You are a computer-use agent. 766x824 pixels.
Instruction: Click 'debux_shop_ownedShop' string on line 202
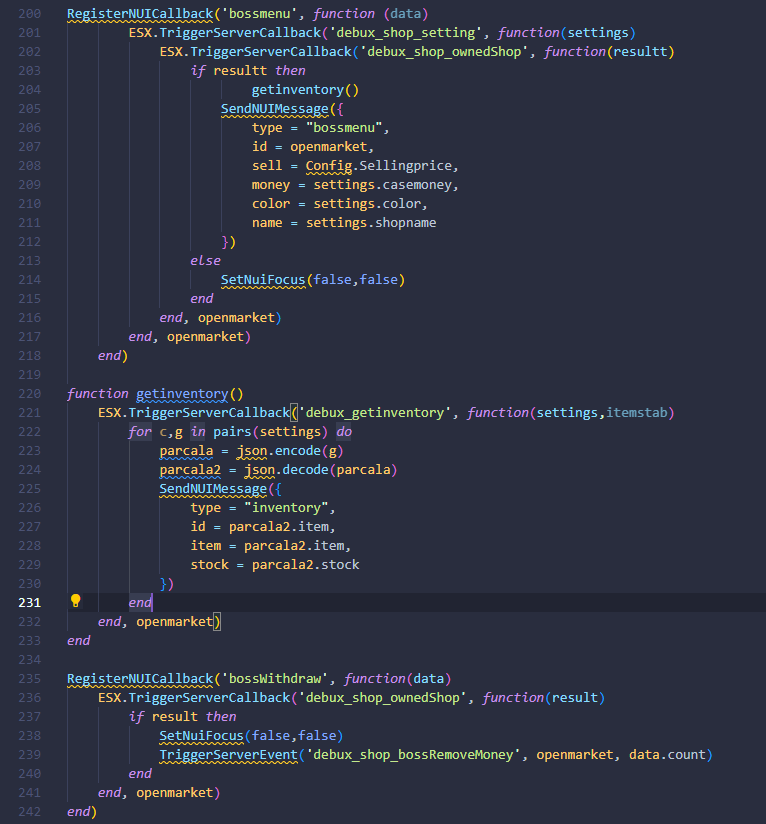click(x=443, y=52)
